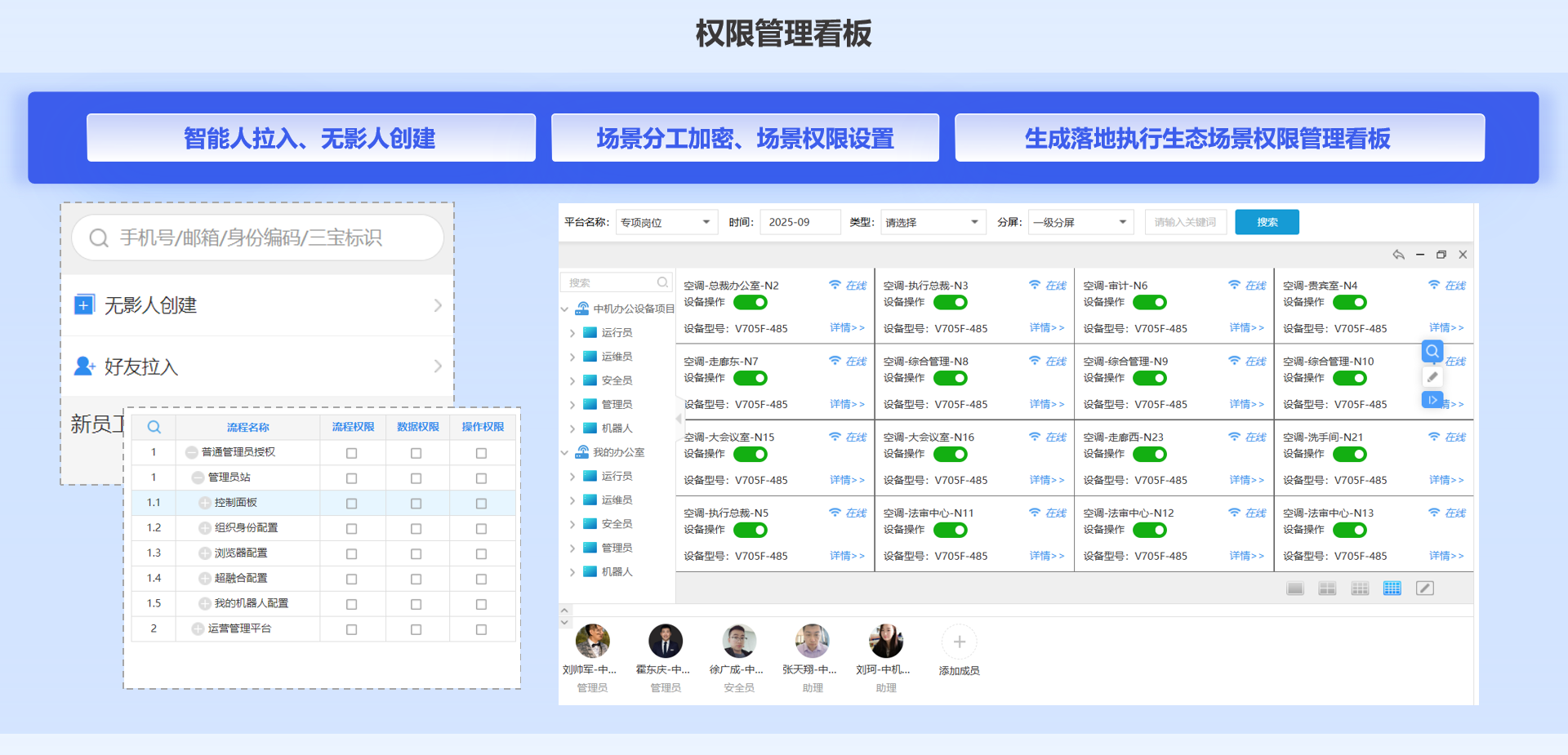Open 详情 link for 空调-审计-N6
The image size is (1568, 755).
[x=1246, y=328]
